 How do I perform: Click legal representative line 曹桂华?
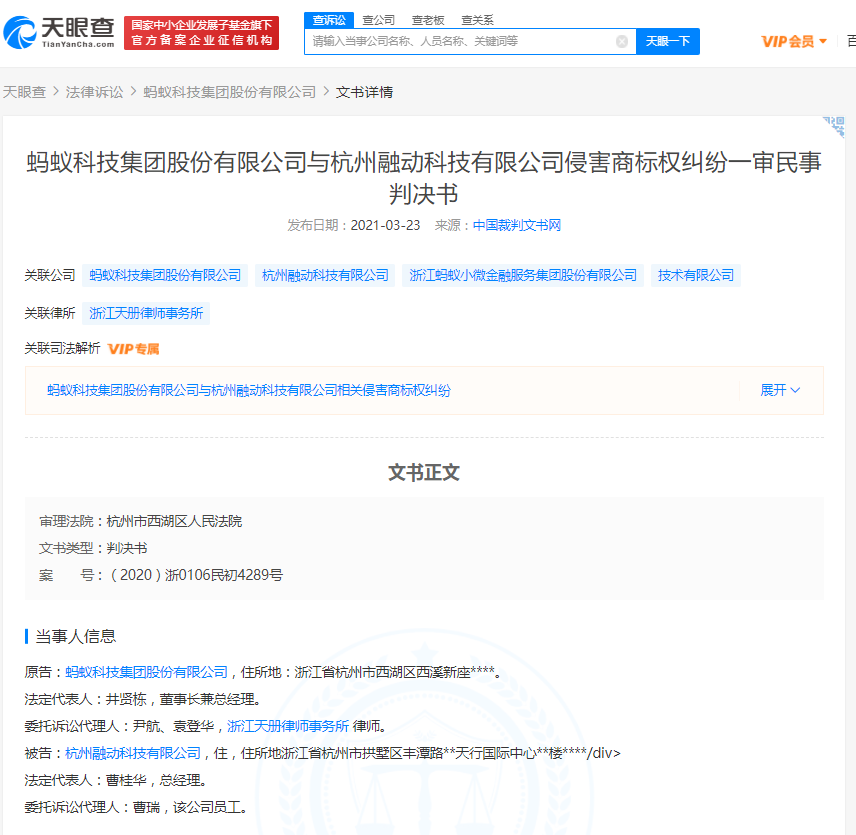(x=116, y=780)
